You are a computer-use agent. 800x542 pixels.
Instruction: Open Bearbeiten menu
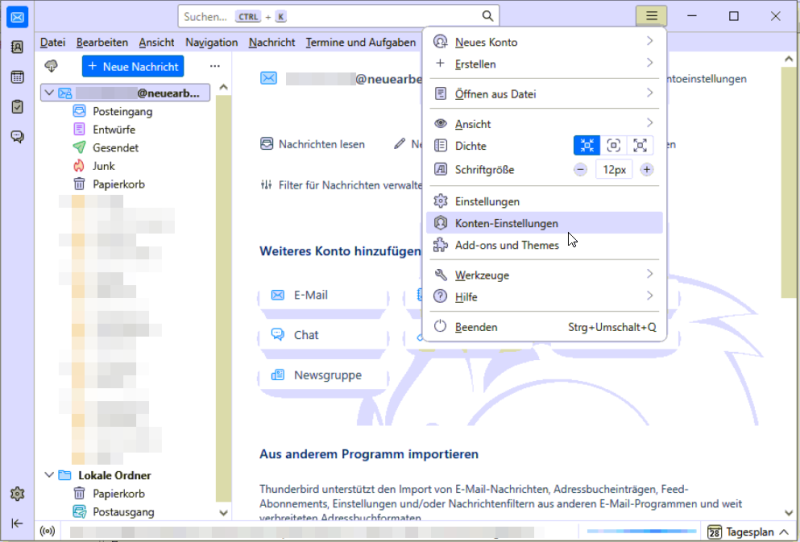coord(102,42)
